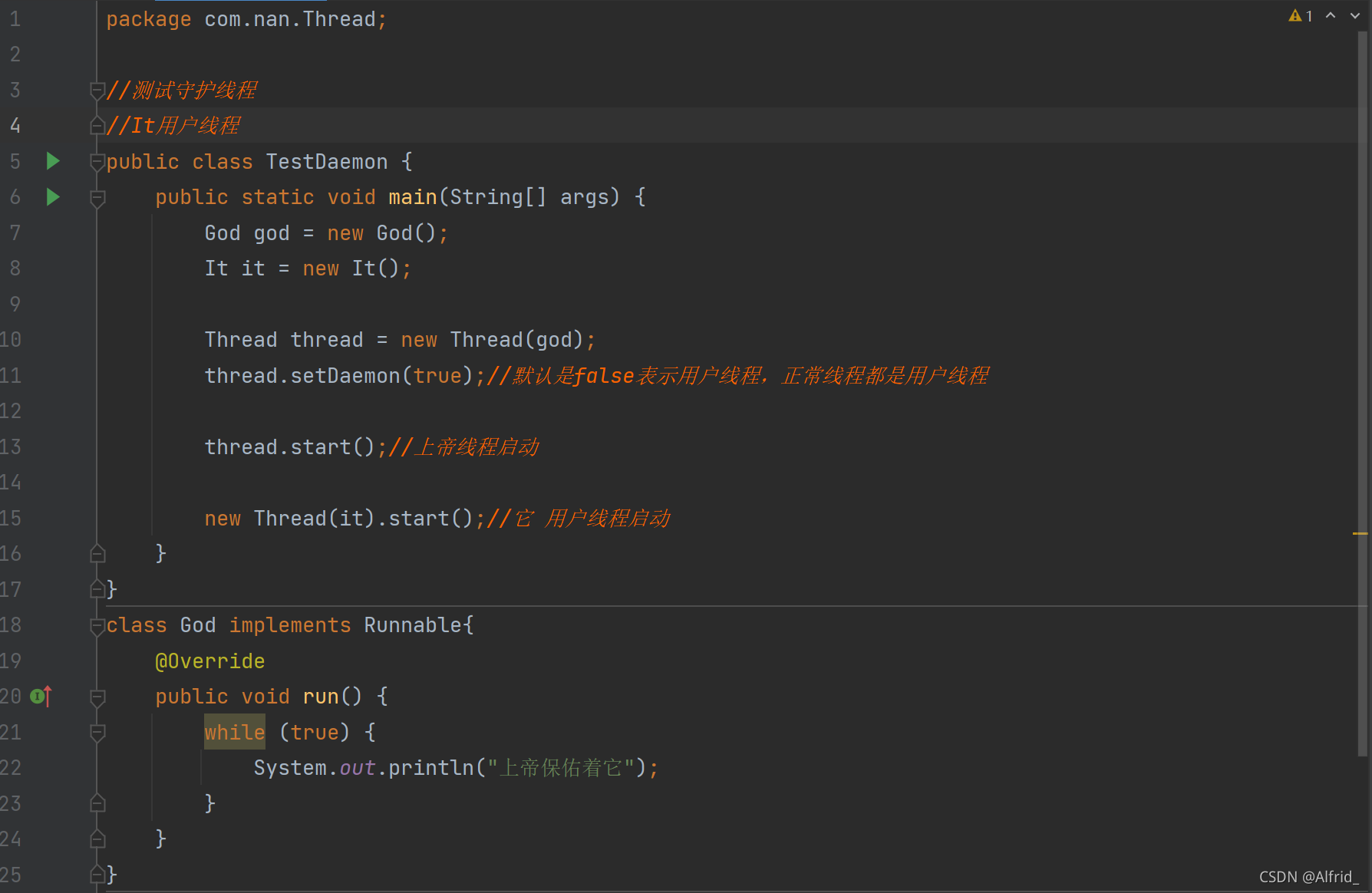The height and width of the screenshot is (893, 1372).
Task: Click the highlighted 'while' keyword
Action: tap(235, 733)
